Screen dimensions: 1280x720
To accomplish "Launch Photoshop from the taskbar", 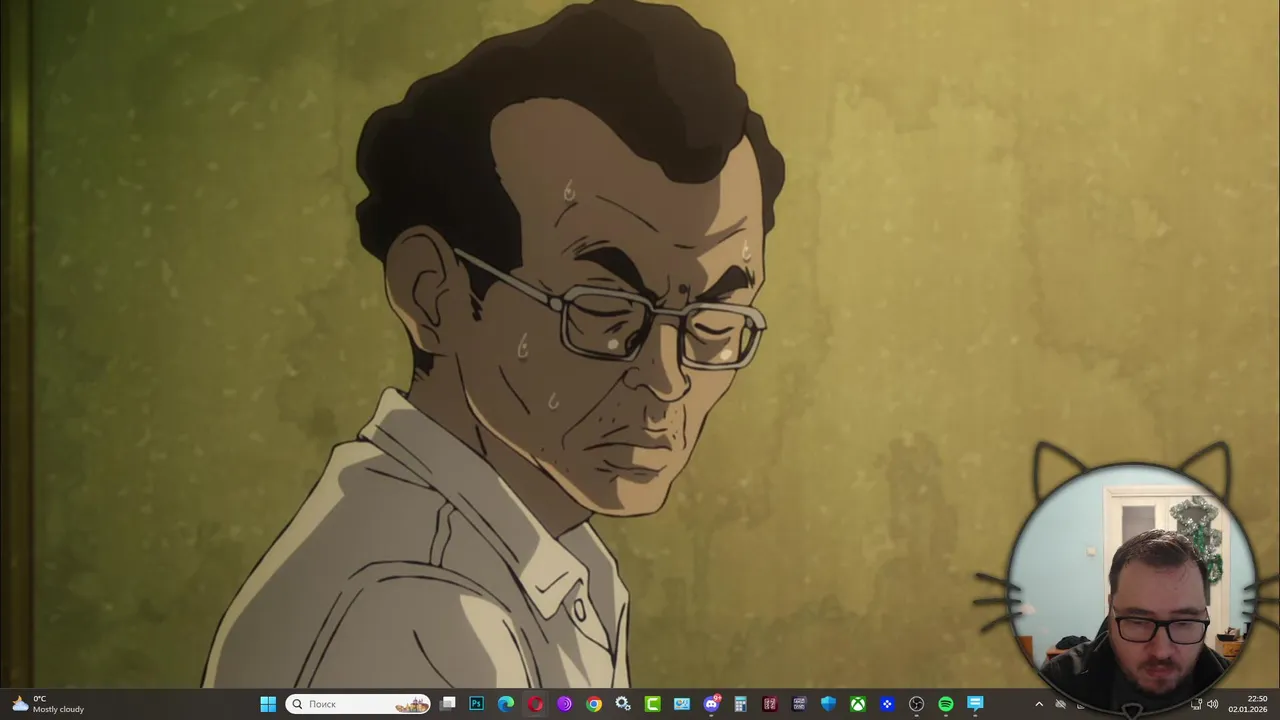I will 477,704.
